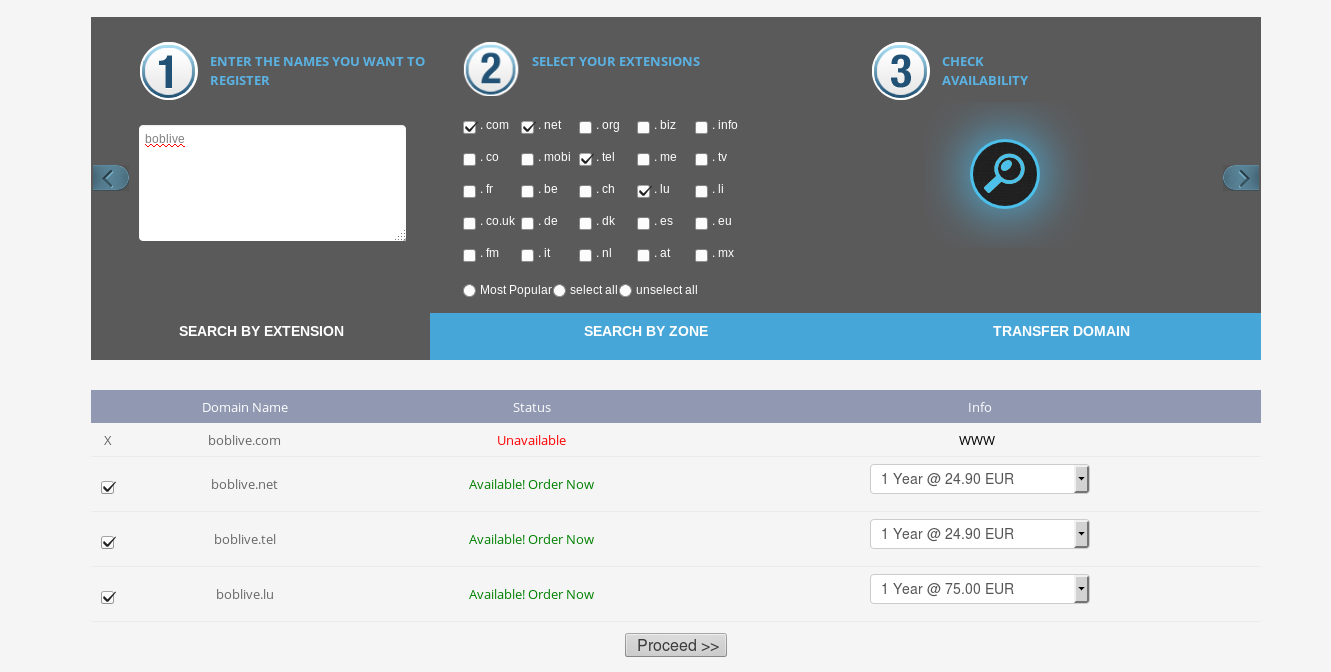Click the textarea resize grip corner
1331x672 pixels.
click(400, 235)
